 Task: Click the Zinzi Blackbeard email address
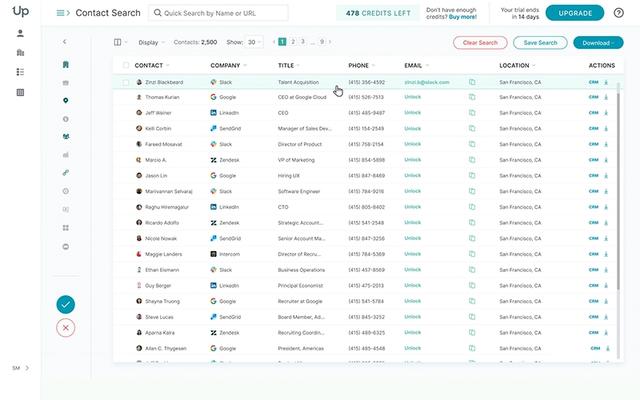427,82
